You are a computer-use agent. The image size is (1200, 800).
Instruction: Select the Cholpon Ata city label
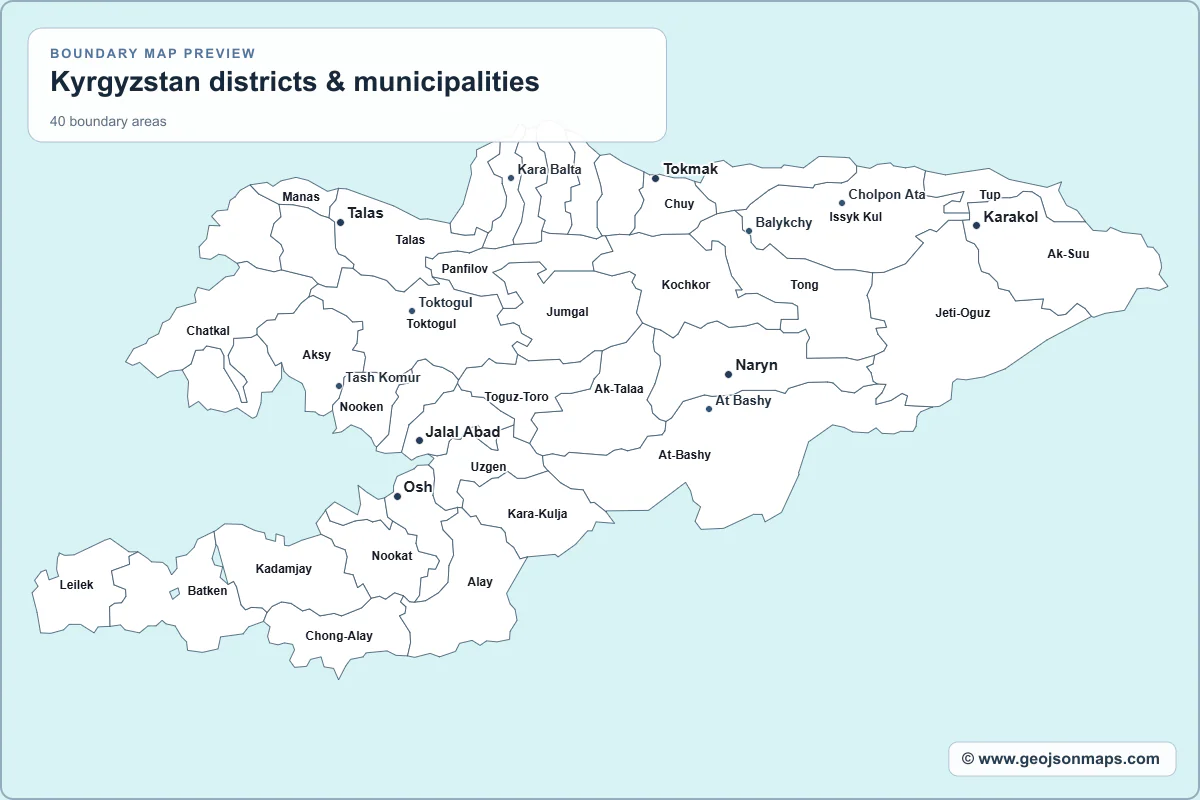[x=887, y=194]
